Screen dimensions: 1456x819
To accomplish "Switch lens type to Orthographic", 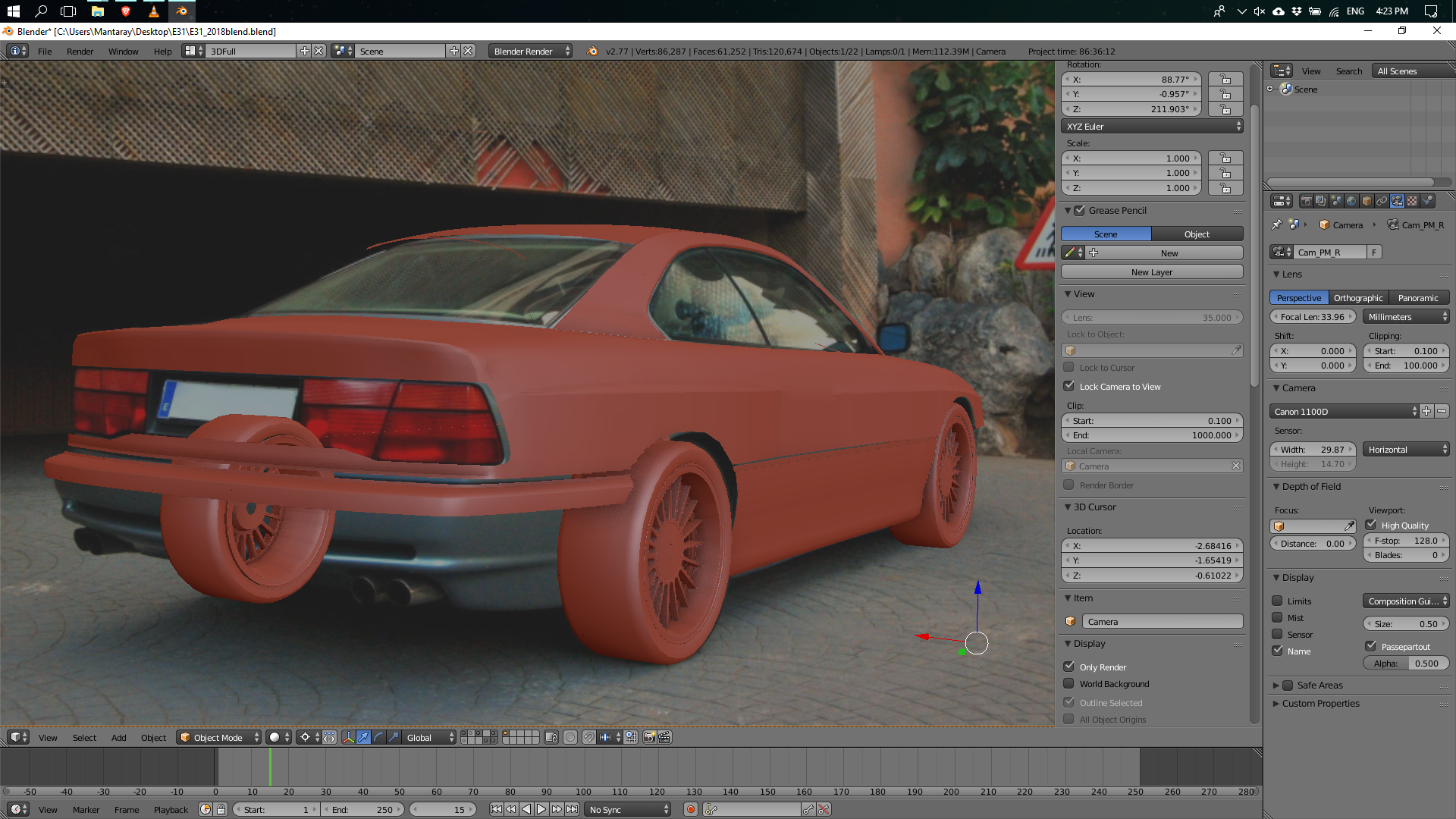I will click(1358, 298).
